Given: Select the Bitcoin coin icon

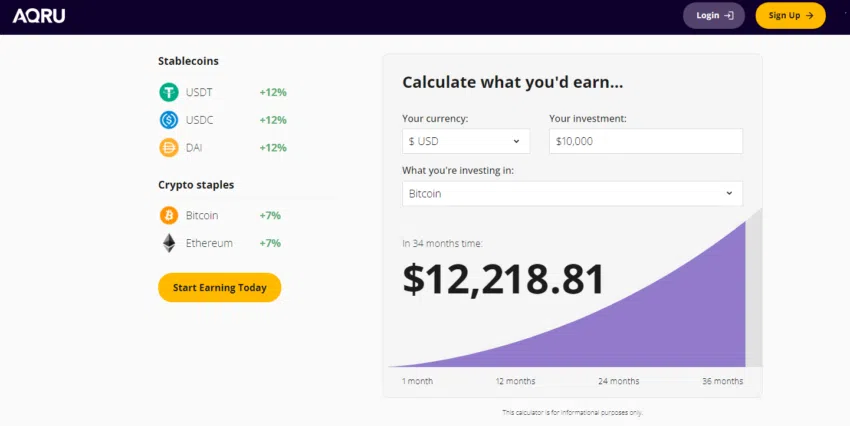Looking at the screenshot, I should coord(169,215).
